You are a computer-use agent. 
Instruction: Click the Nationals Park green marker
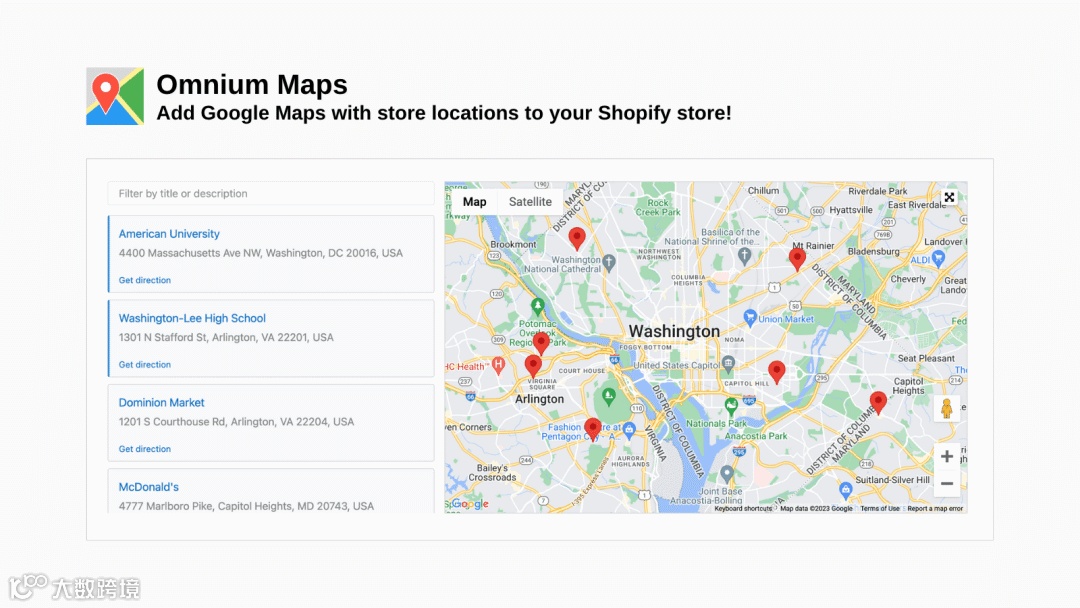click(731, 406)
